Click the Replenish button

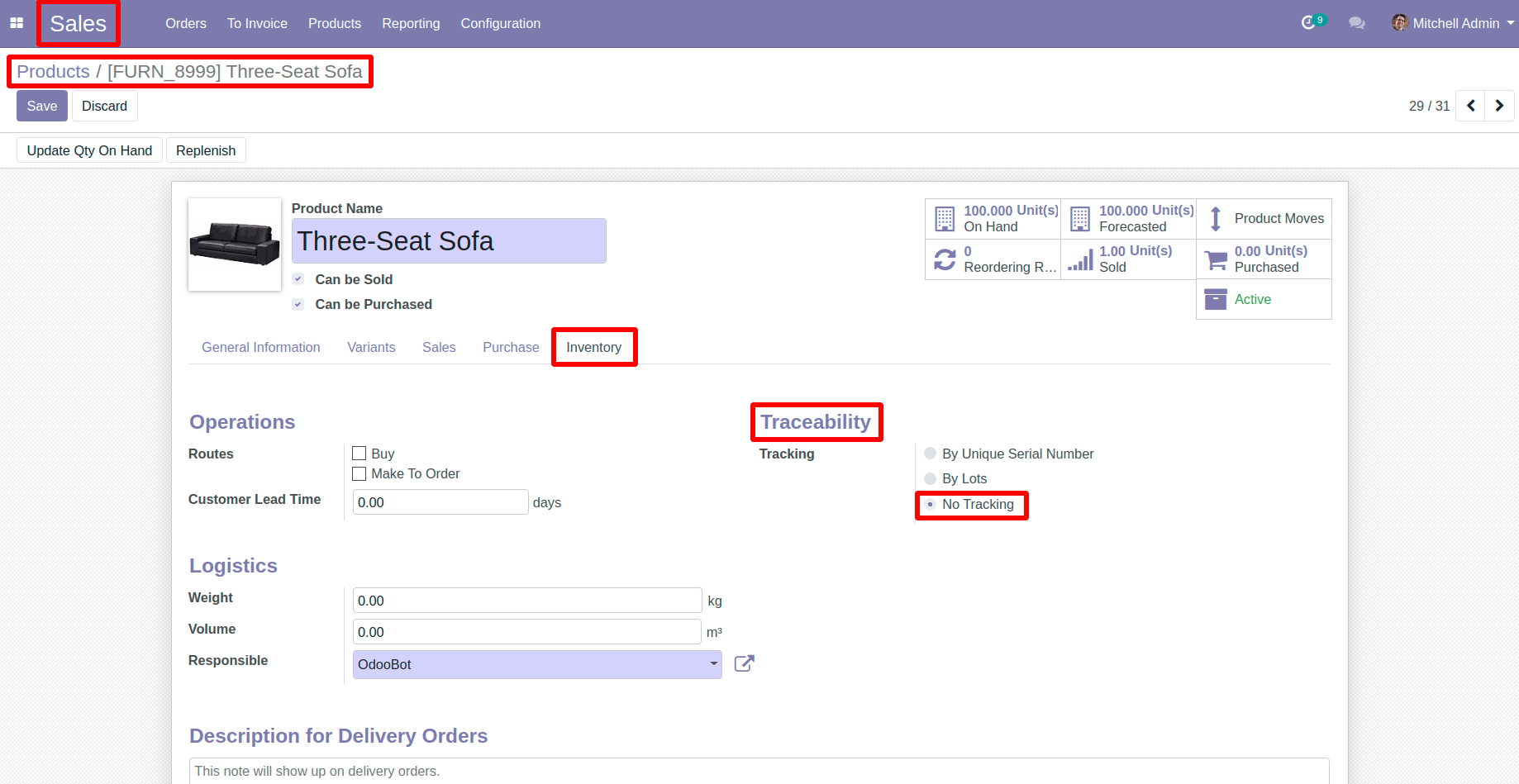click(206, 150)
